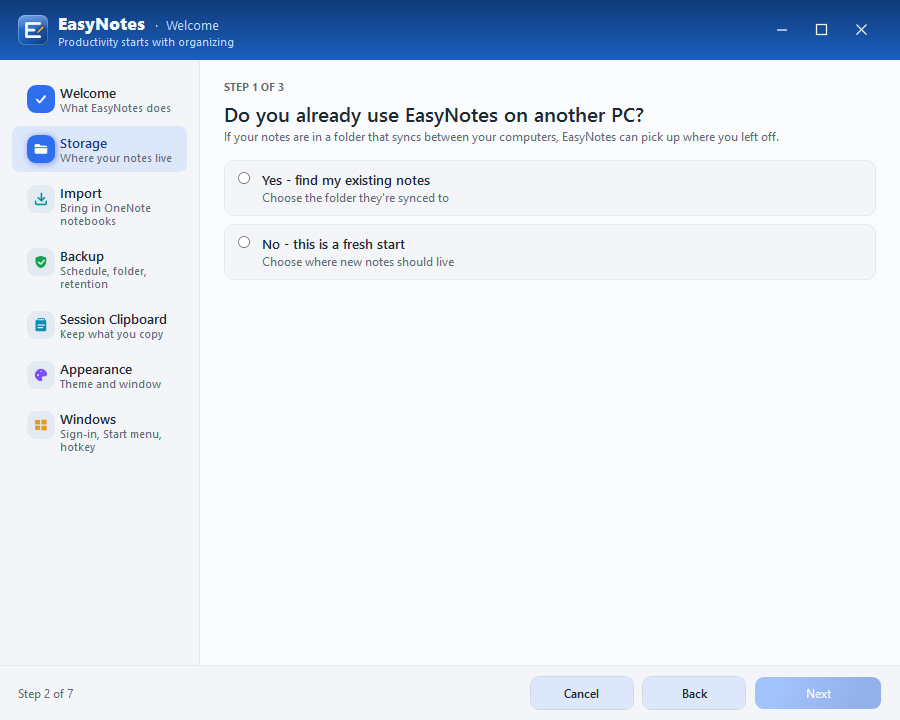Go to the Windows step label

click(x=88, y=419)
